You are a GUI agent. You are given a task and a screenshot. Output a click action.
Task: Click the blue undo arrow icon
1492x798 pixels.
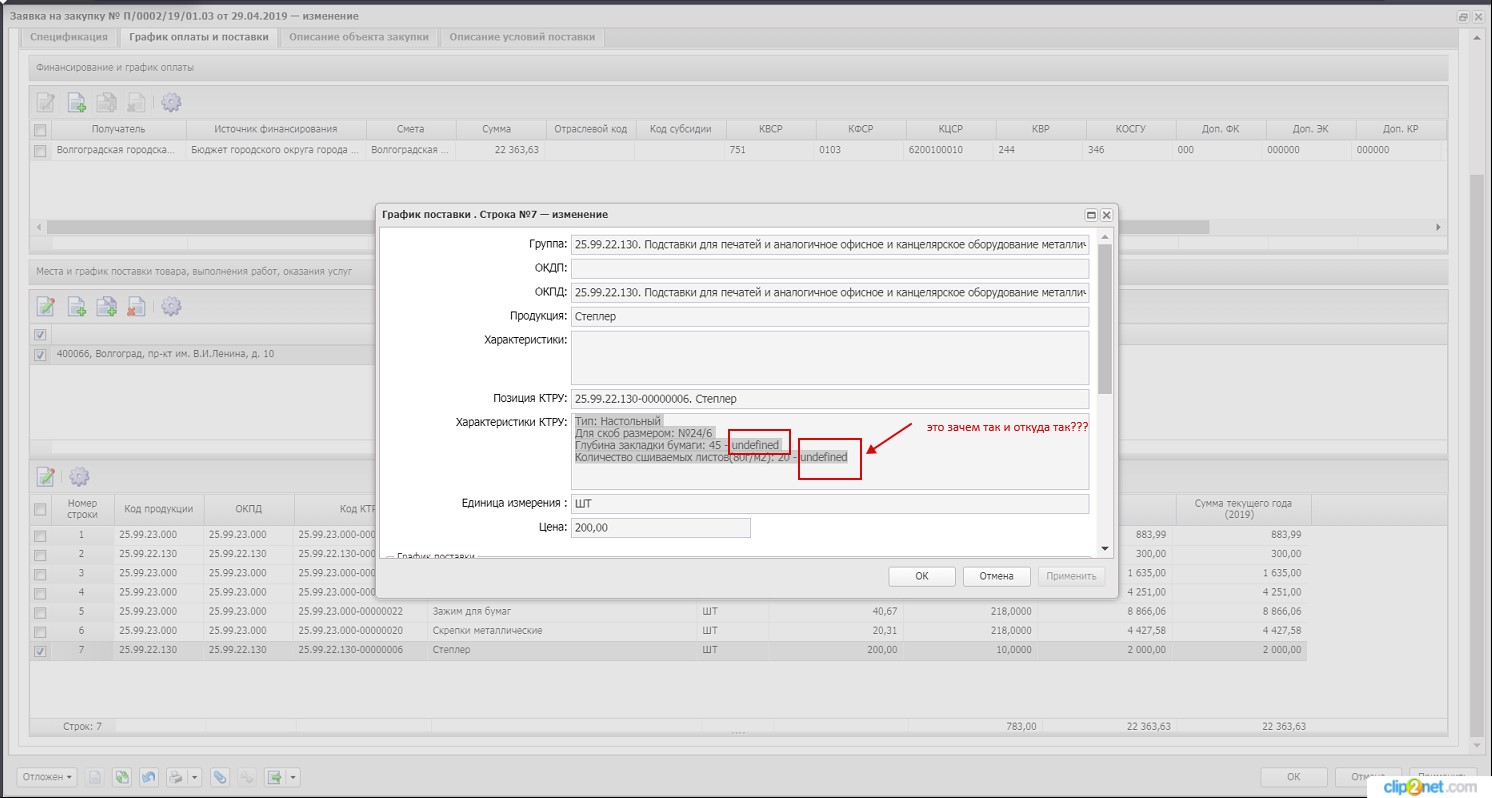pyautogui.click(x=149, y=777)
